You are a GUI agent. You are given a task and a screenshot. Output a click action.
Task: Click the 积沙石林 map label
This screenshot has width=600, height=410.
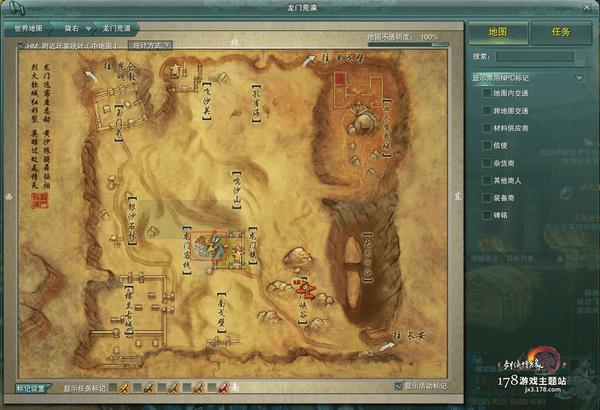(x=132, y=221)
